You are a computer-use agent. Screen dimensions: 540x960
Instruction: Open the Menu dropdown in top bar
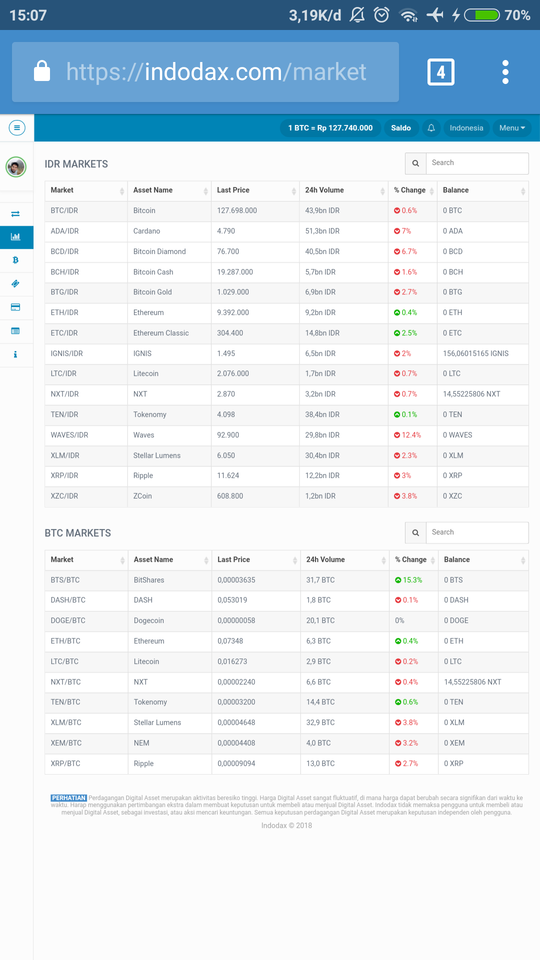pyautogui.click(x=512, y=128)
